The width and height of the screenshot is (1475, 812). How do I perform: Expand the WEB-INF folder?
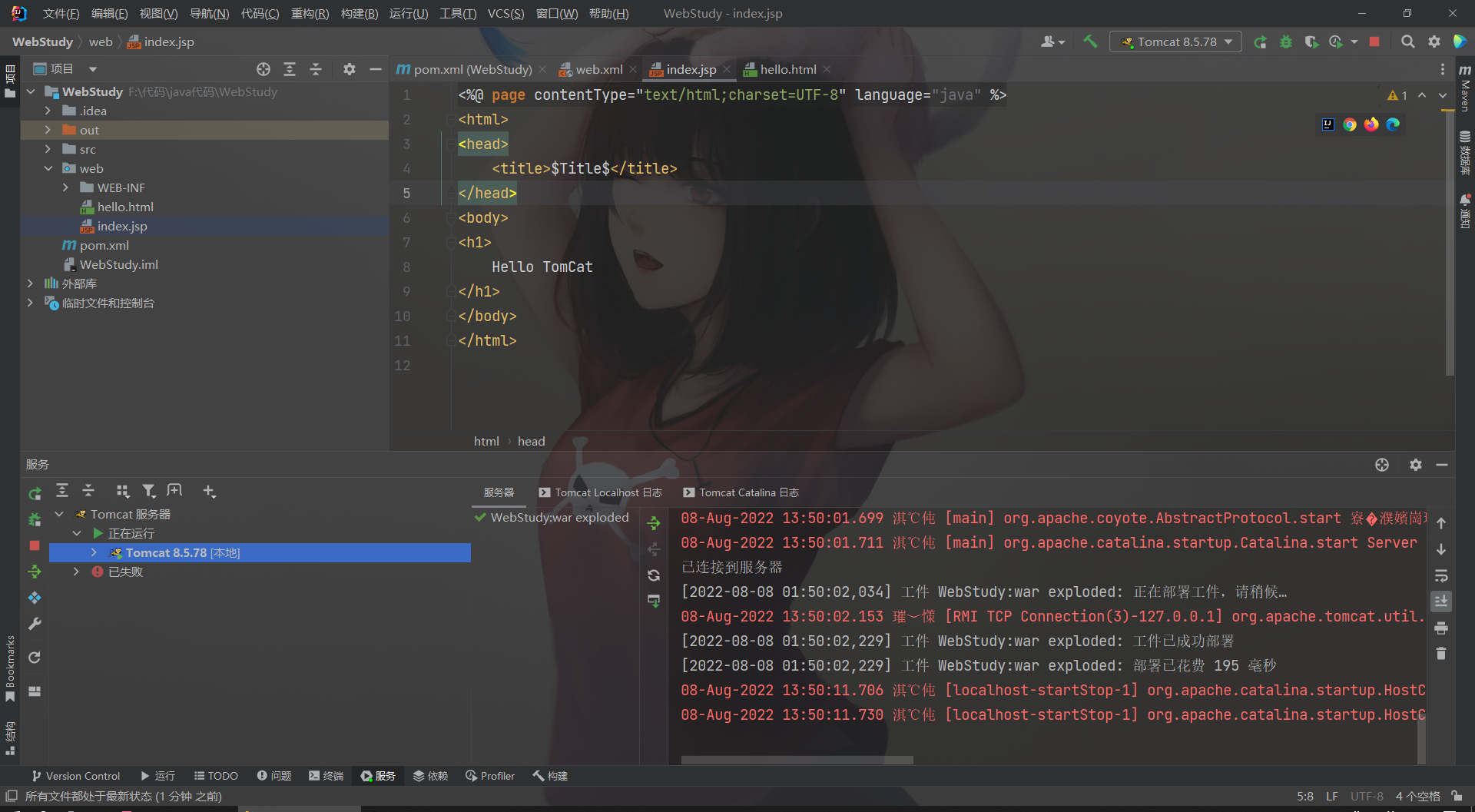(66, 187)
